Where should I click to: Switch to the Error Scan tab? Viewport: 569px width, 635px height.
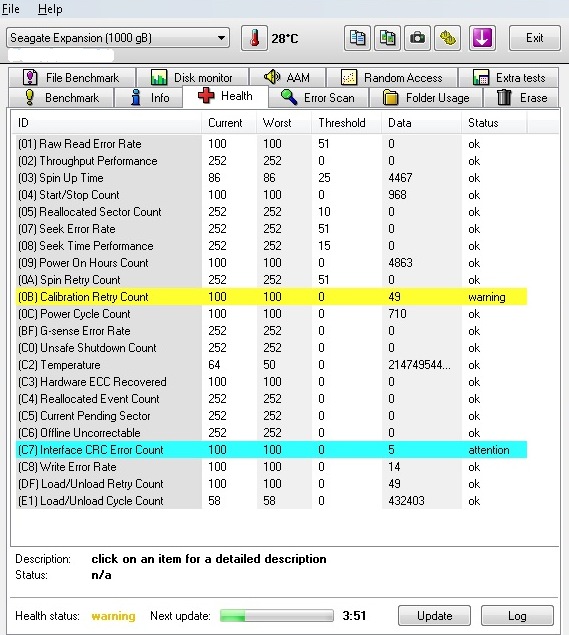[x=318, y=98]
